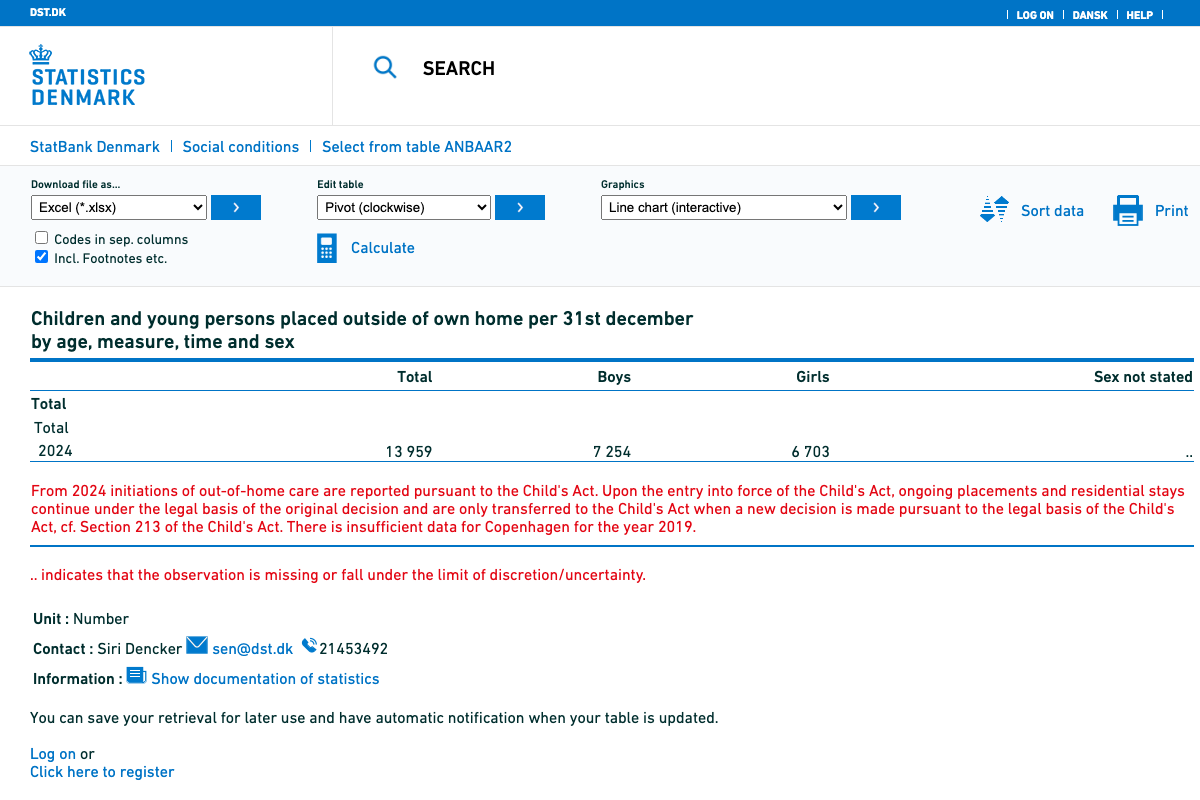Image resolution: width=1200 pixels, height=800 pixels.
Task: Click the SEARCH input field
Action: 700,68
